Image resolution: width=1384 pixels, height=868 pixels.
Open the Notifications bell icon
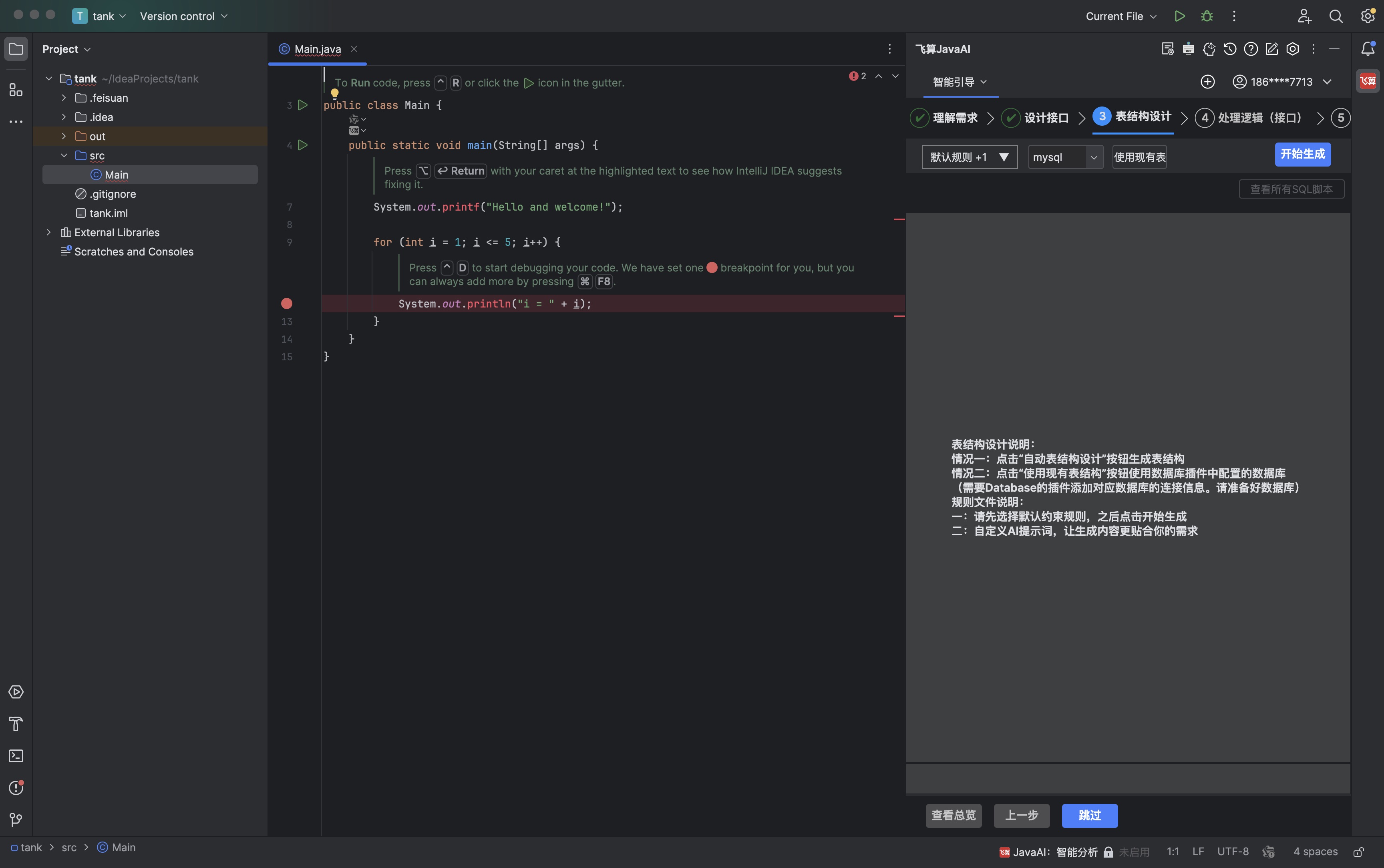(1368, 49)
